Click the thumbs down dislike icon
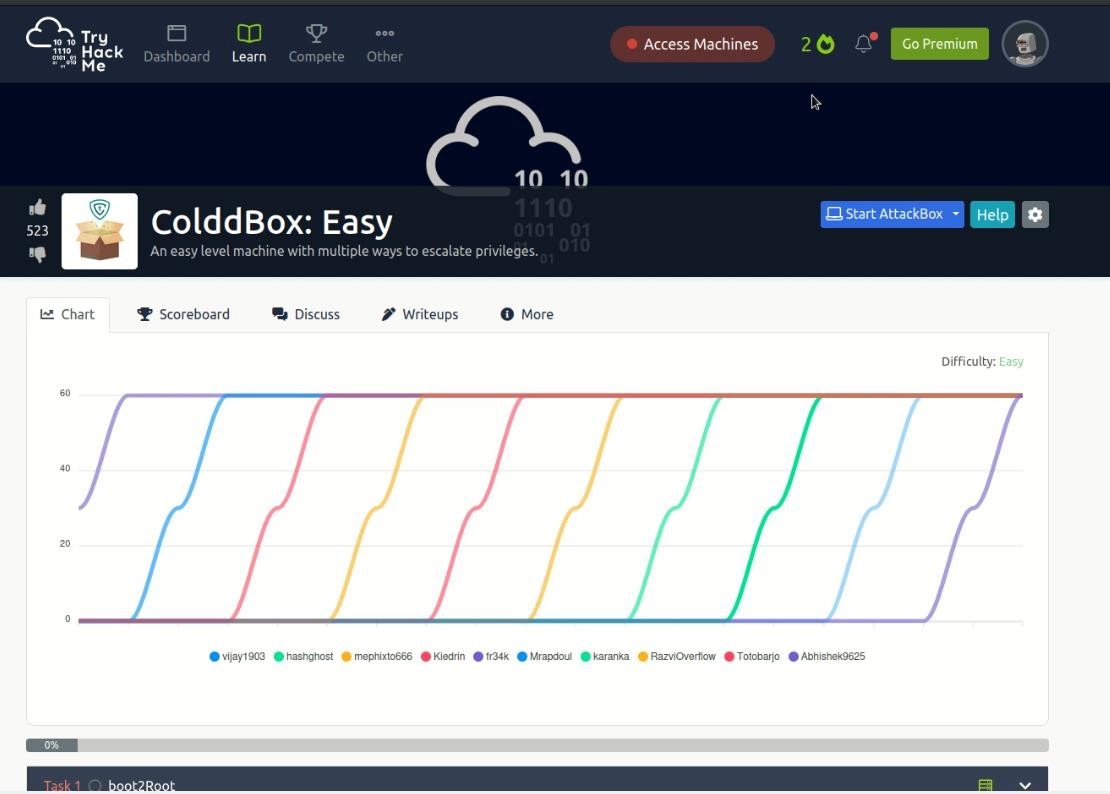This screenshot has width=1110, height=794. tap(37, 254)
